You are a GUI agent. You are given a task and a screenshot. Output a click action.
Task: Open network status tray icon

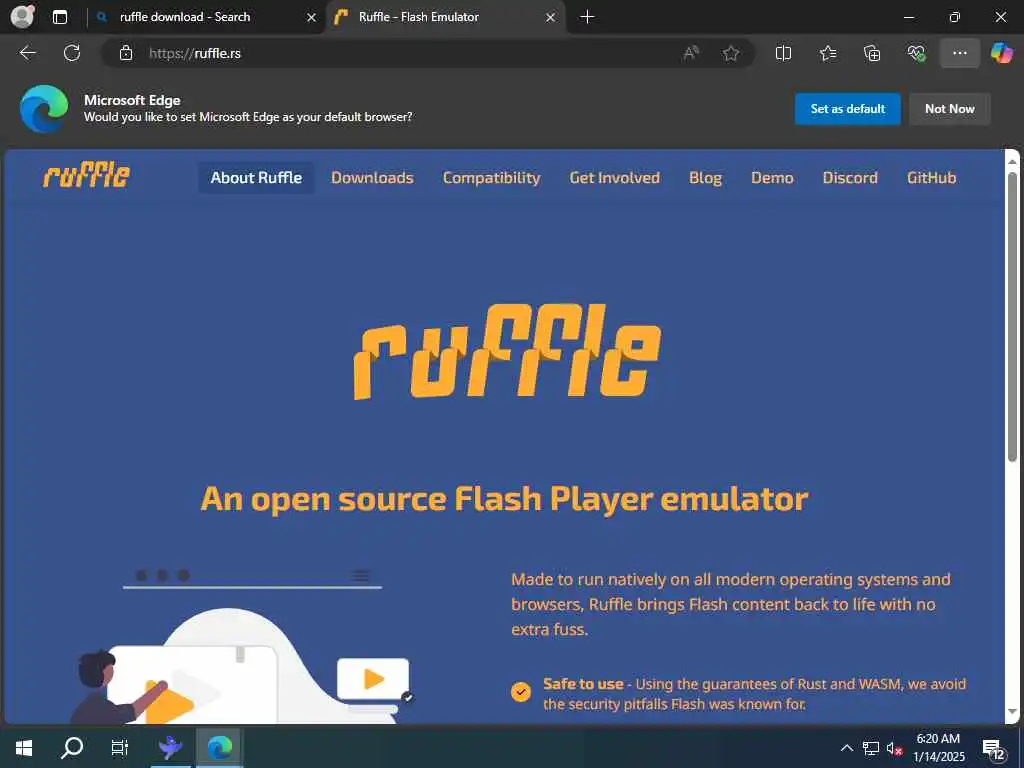coord(871,748)
